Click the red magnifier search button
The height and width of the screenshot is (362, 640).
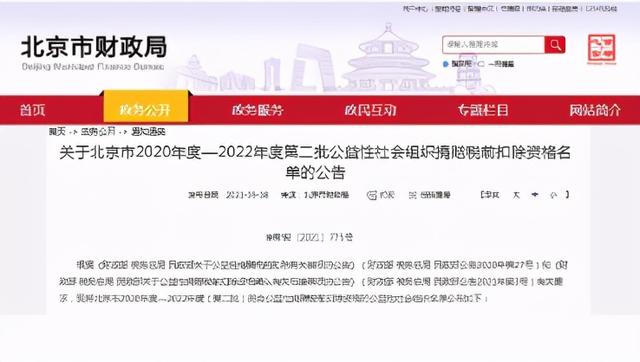[555, 44]
